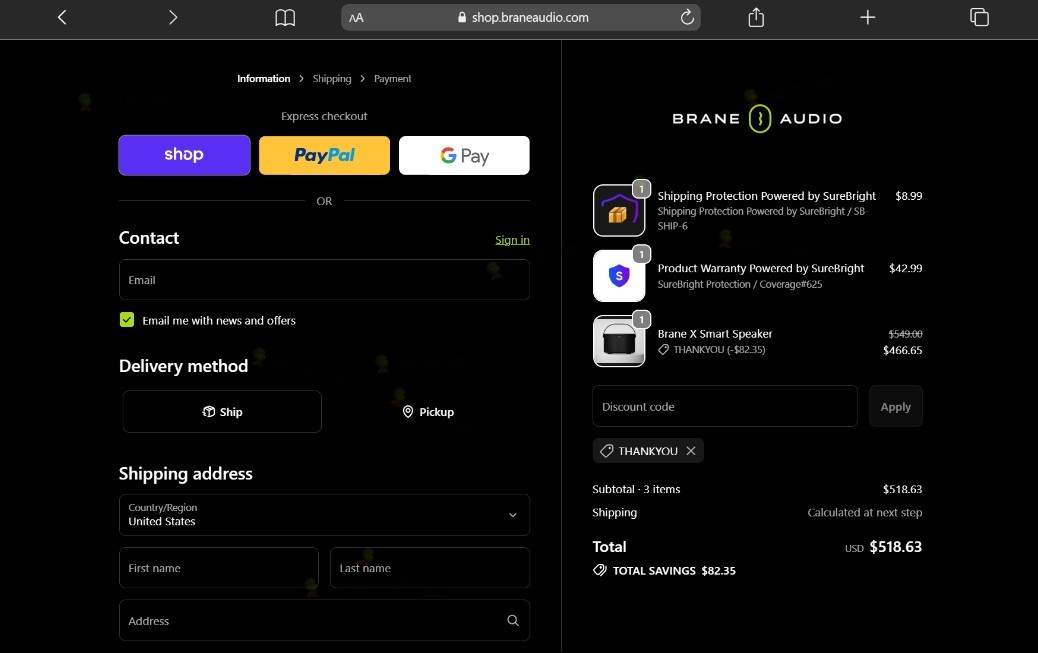The width and height of the screenshot is (1038, 653).
Task: Click the Subtotal · 3 items label
Action: point(636,489)
